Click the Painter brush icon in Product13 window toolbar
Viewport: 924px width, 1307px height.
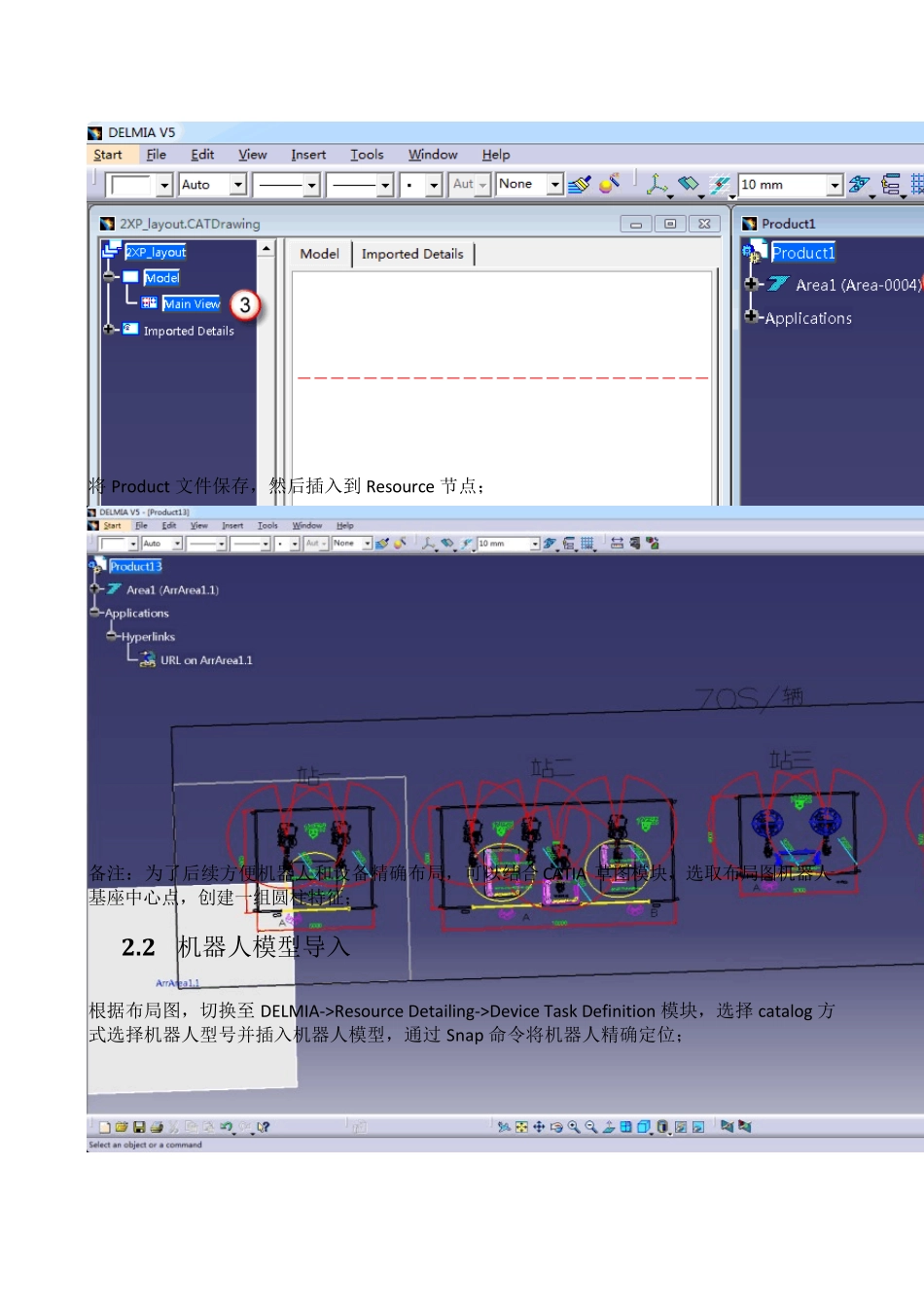point(382,544)
